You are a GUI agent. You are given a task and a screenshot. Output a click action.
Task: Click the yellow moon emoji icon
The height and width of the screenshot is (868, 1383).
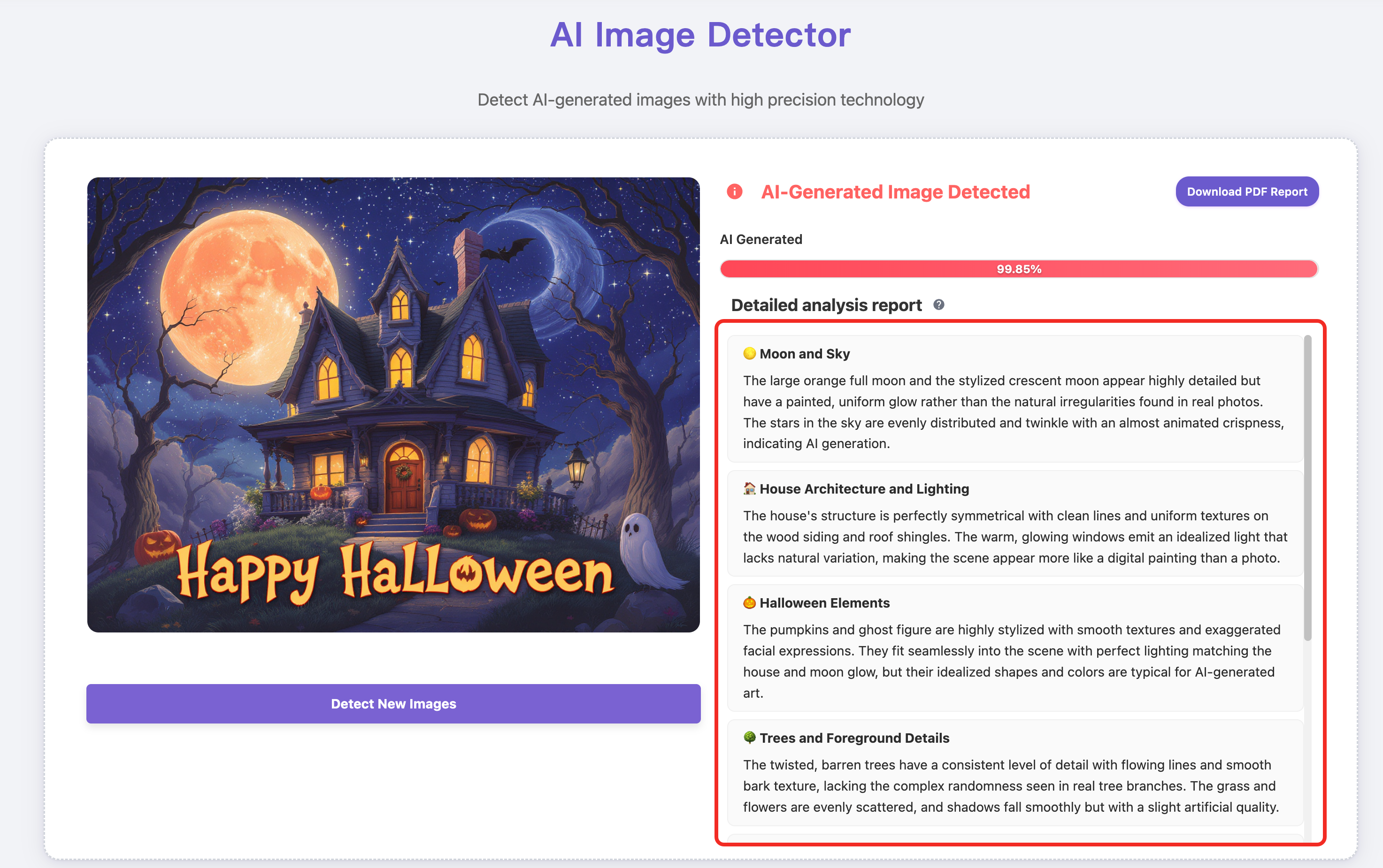point(749,354)
